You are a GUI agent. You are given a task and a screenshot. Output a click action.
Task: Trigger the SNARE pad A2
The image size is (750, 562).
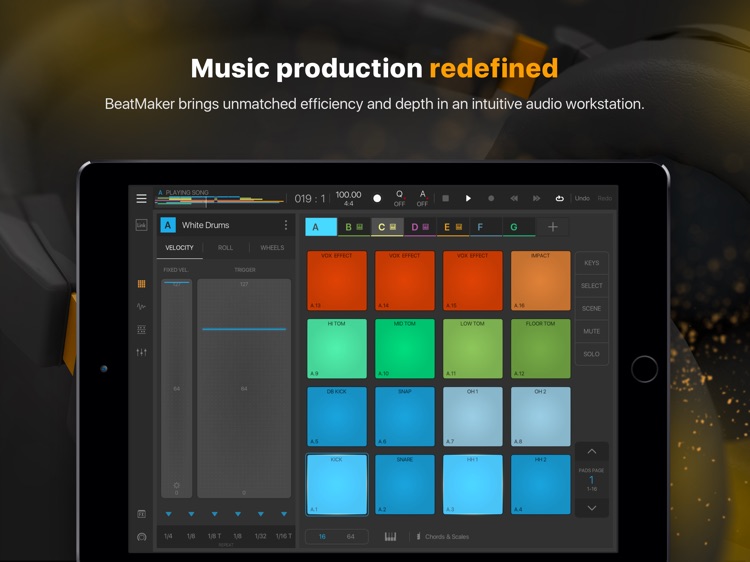click(x=405, y=485)
